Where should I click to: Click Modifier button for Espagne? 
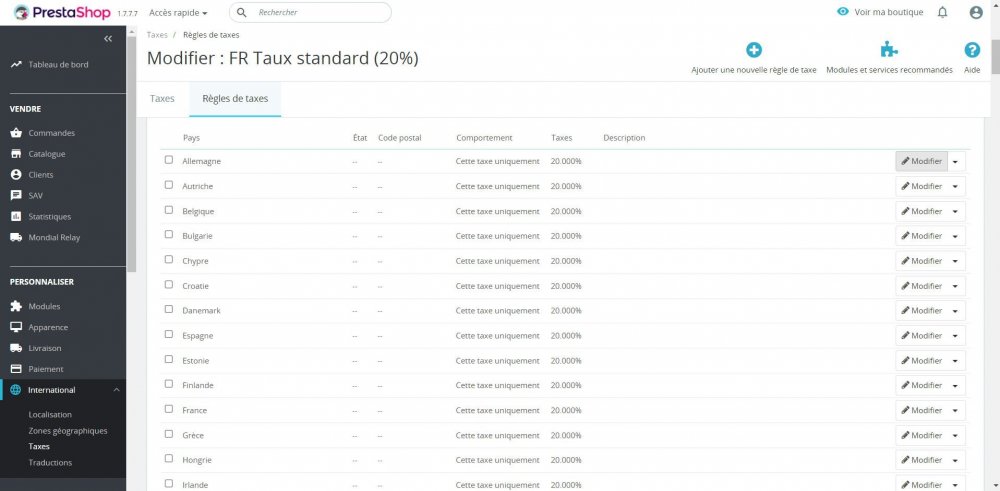click(922, 335)
